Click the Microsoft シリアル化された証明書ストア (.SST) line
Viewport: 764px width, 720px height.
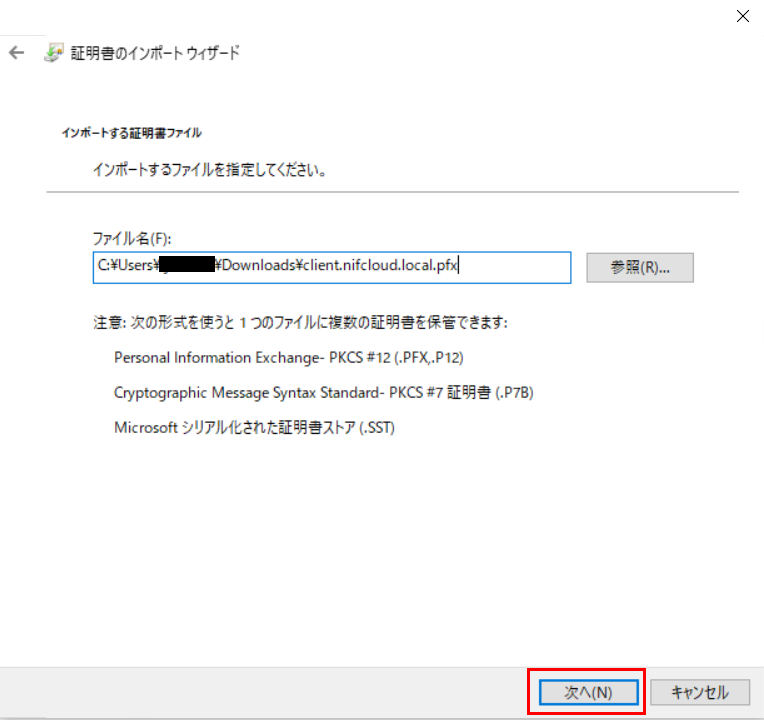(x=255, y=427)
